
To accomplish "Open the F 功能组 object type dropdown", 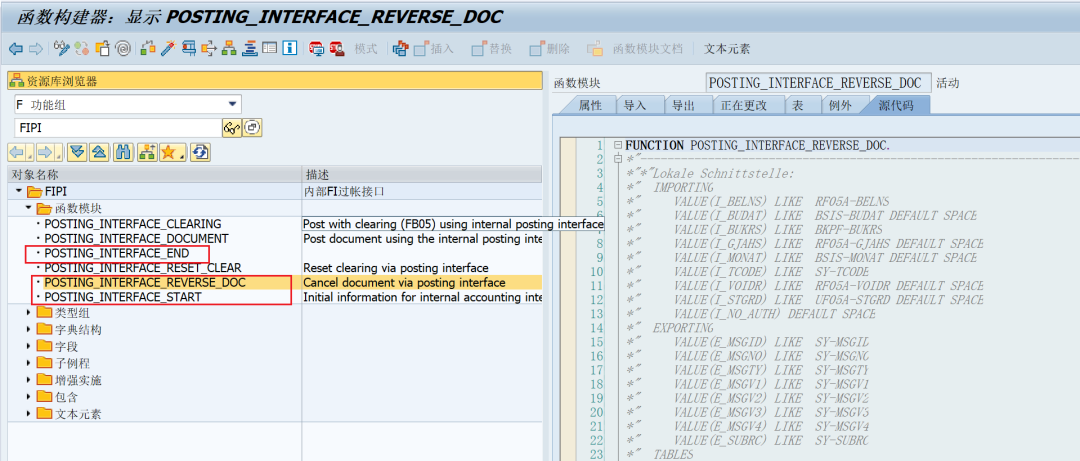I will click(231, 105).
